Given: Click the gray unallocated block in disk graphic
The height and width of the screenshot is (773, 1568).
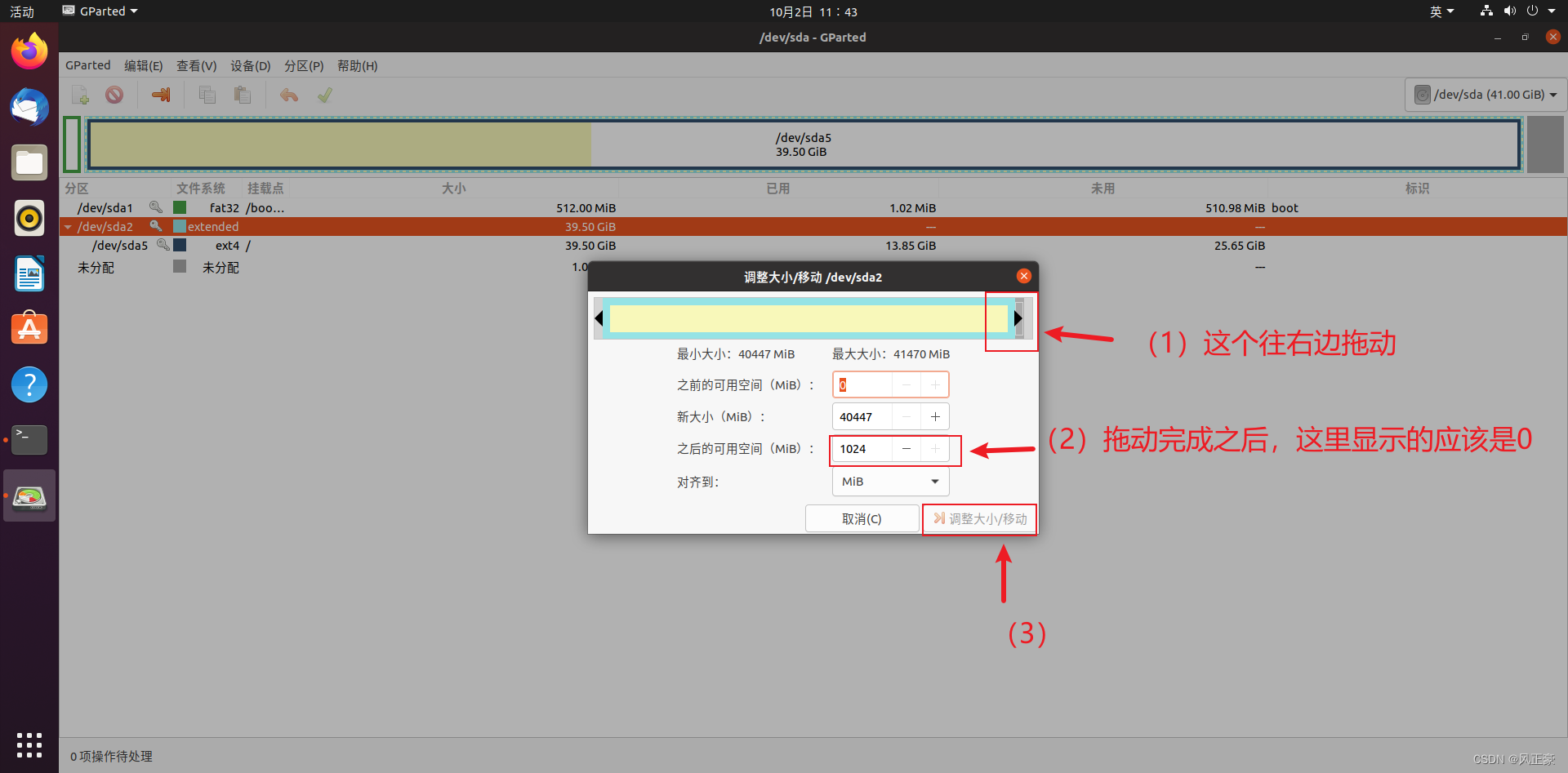Looking at the screenshot, I should pos(1545,144).
